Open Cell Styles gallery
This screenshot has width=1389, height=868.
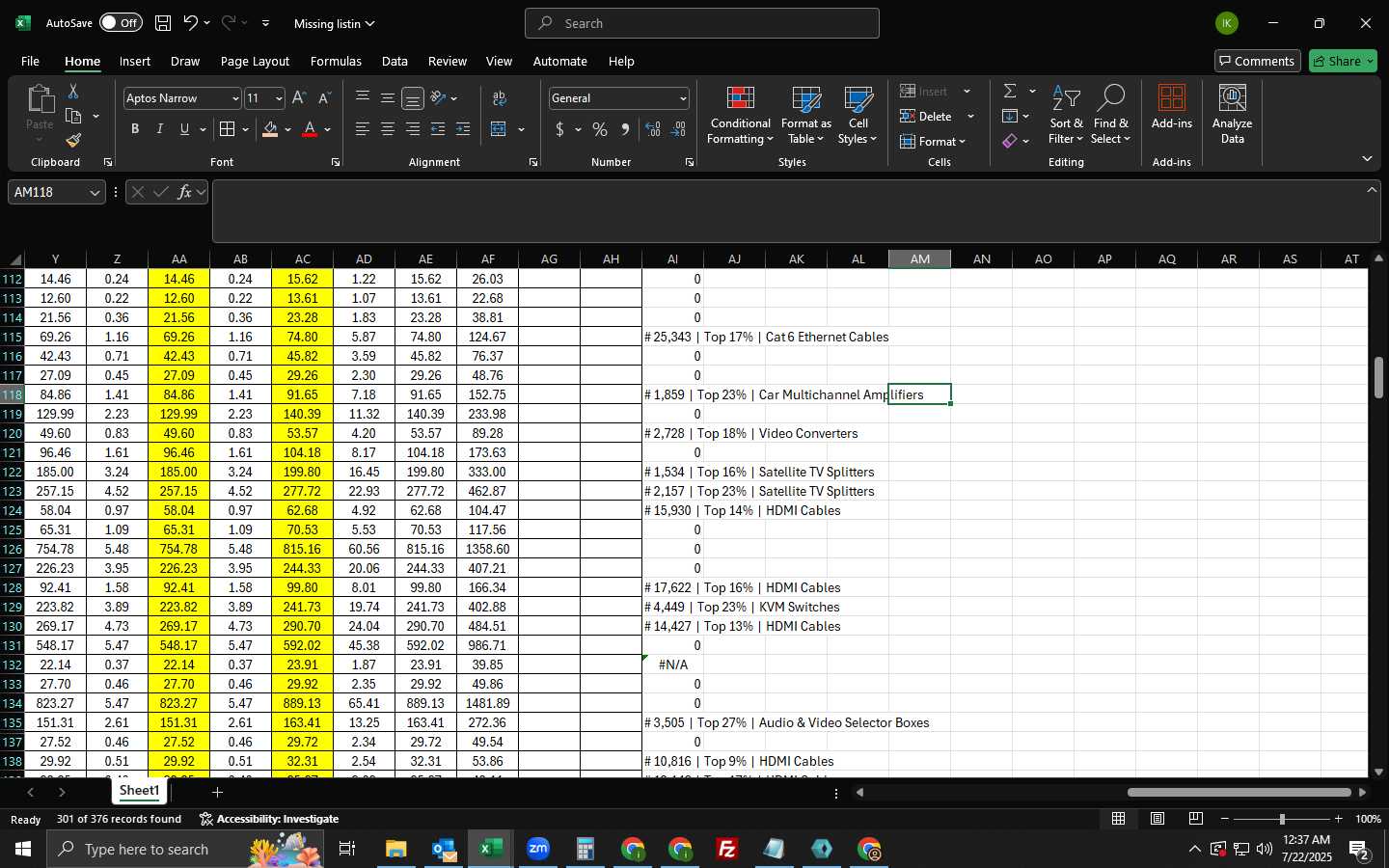pyautogui.click(x=858, y=116)
